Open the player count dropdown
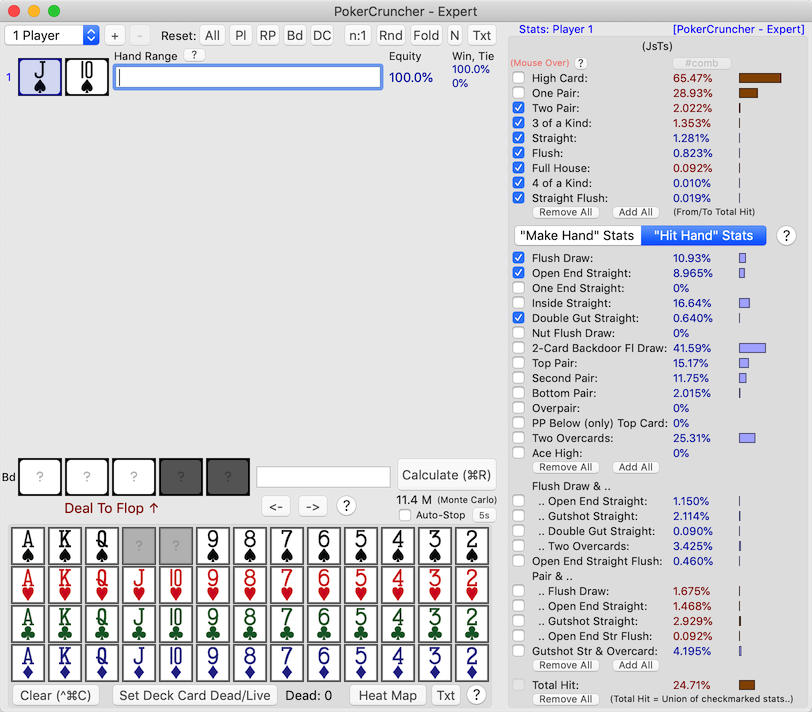This screenshot has height=712, width=812. [x=52, y=35]
